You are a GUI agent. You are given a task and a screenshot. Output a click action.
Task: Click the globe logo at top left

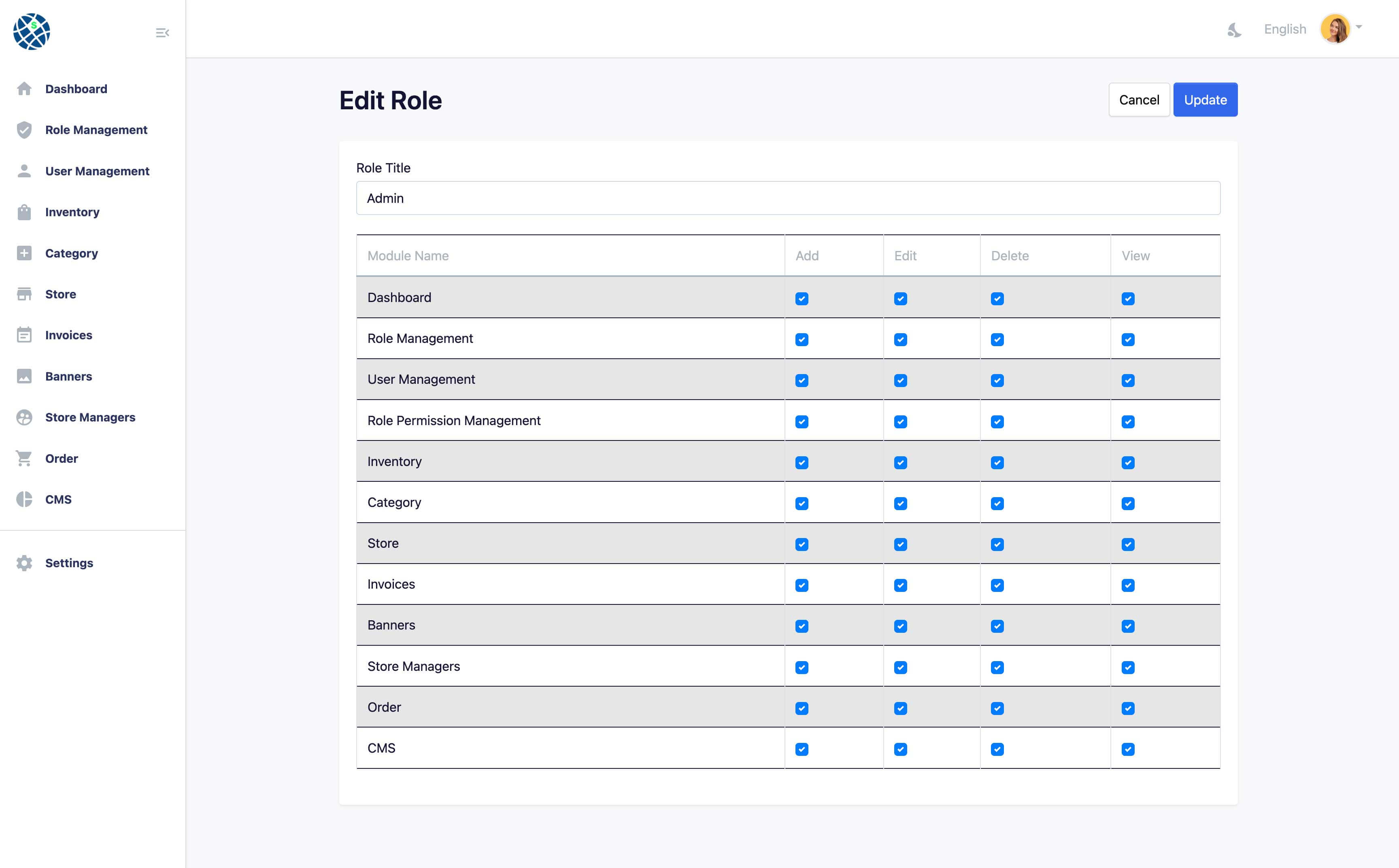[32, 32]
